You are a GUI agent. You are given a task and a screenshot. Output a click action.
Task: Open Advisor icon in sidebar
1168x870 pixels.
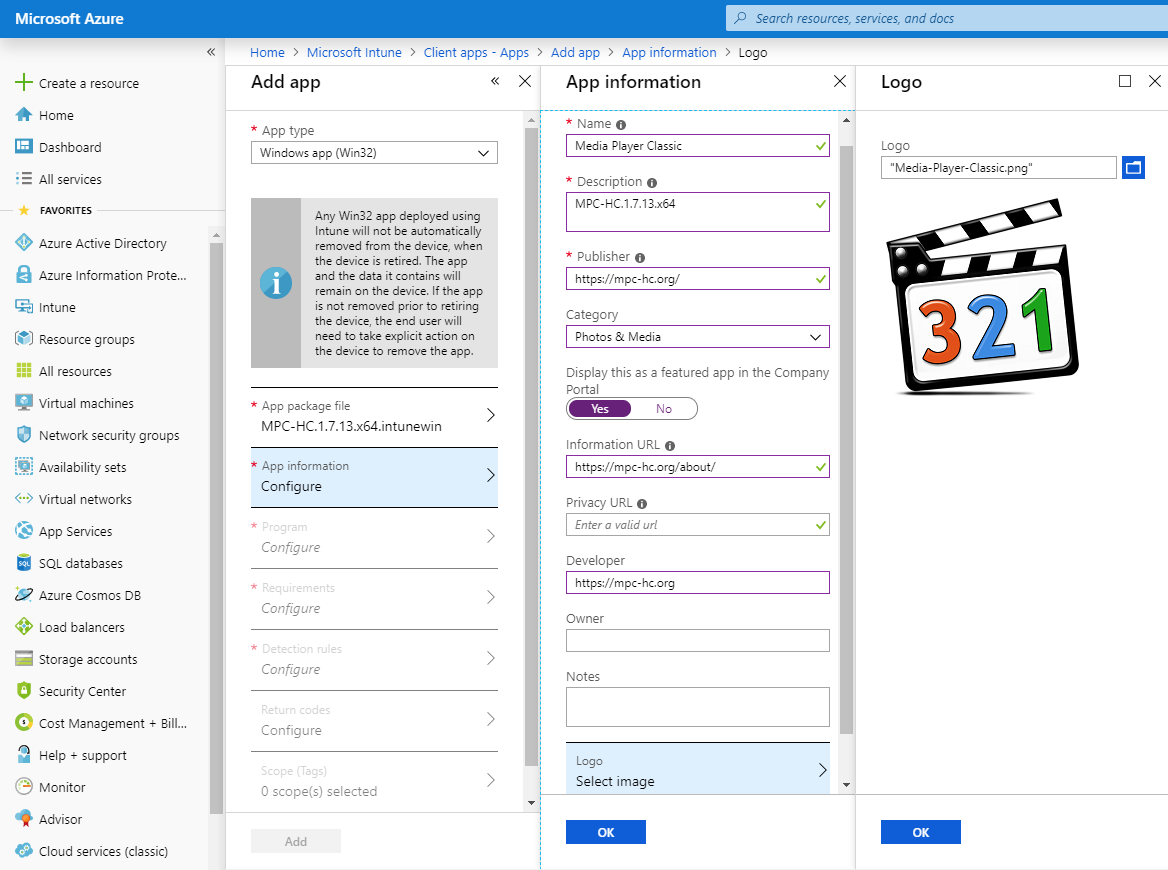pos(24,819)
